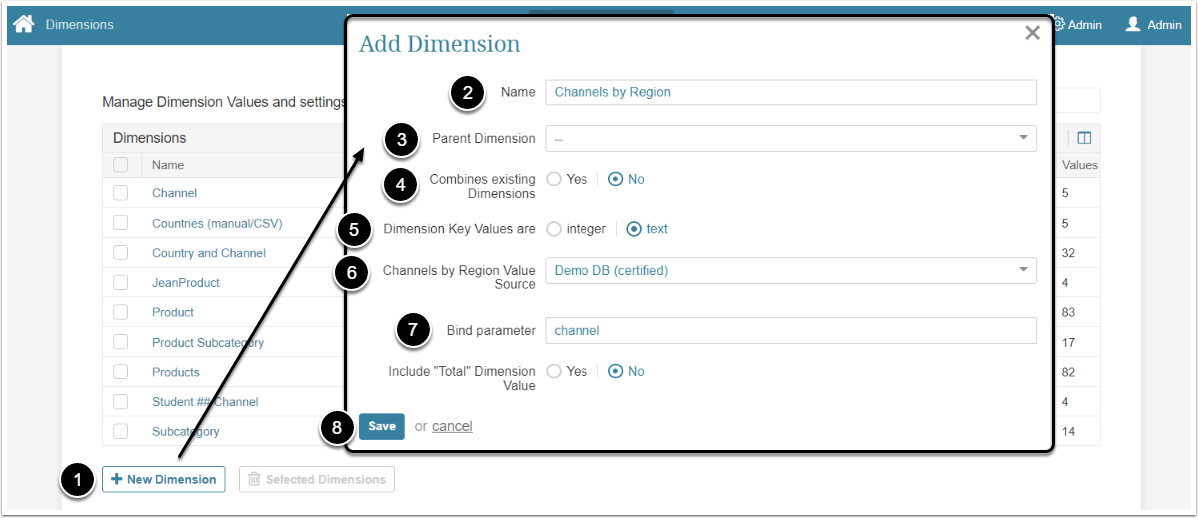Viewport: 1198px width, 518px height.
Task: Delete Selected Dimensions button
Action: 317,480
